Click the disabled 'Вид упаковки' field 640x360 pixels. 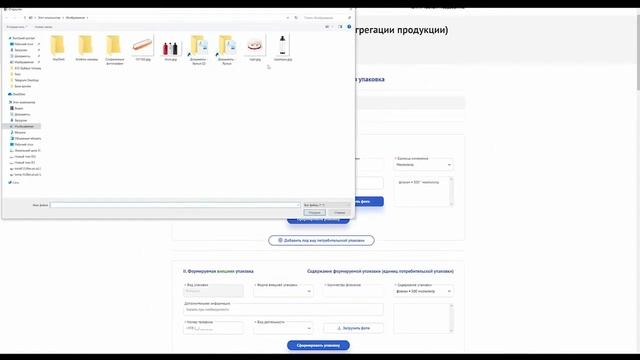click(213, 291)
